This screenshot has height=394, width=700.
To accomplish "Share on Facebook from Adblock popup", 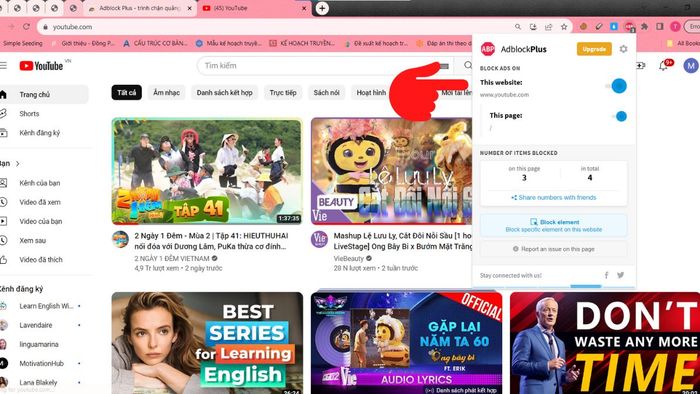I will (606, 275).
